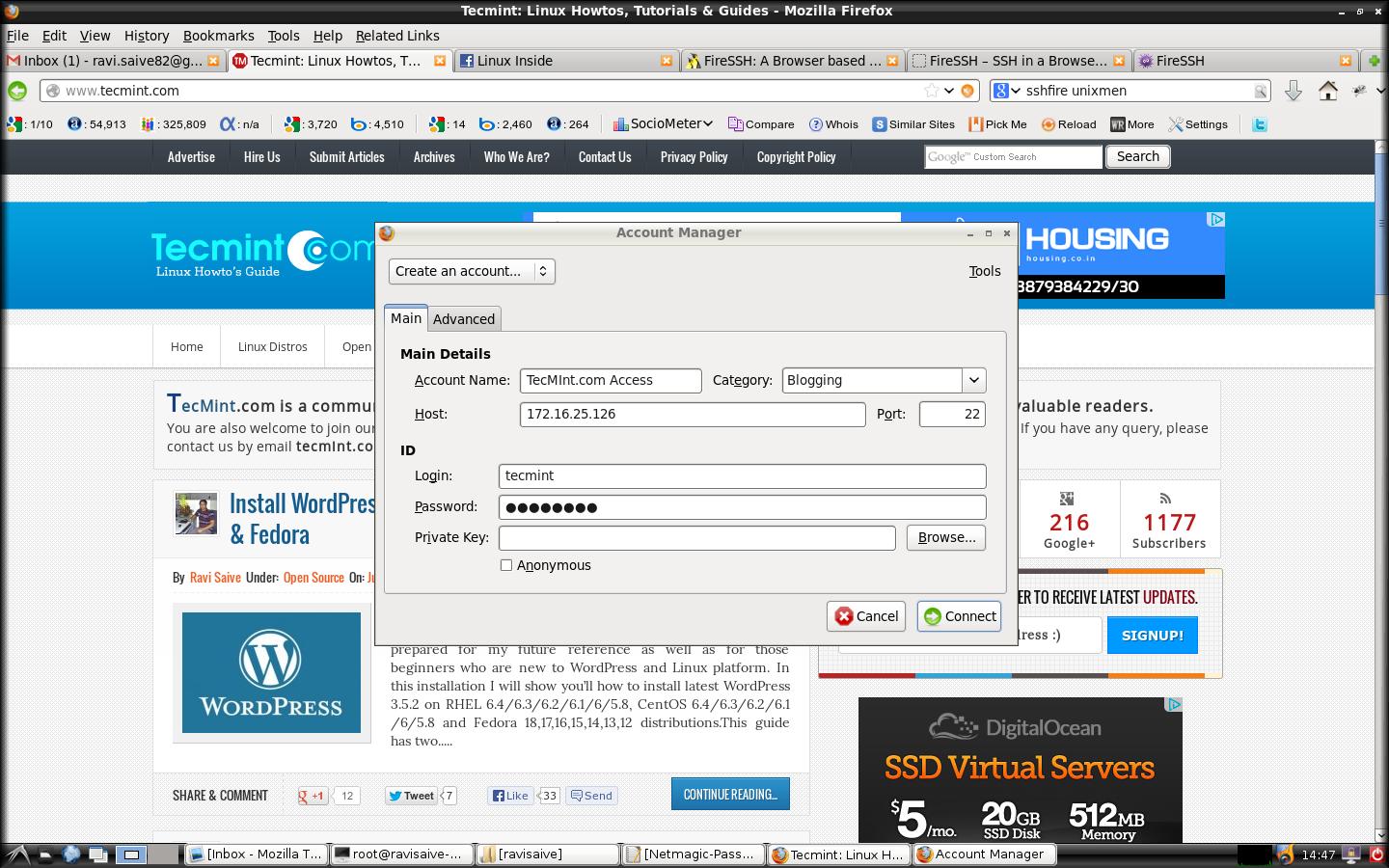Open the LXDE start menu icon
The height and width of the screenshot is (868, 1389).
pos(17,854)
